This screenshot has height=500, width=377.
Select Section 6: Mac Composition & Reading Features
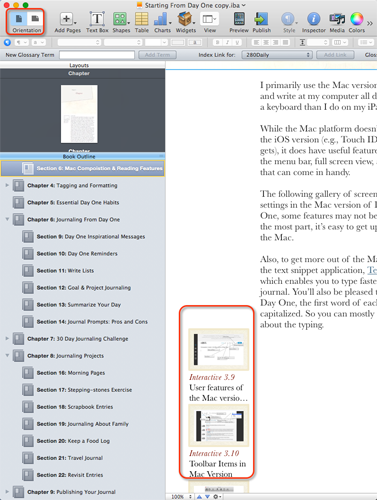(x=83, y=168)
